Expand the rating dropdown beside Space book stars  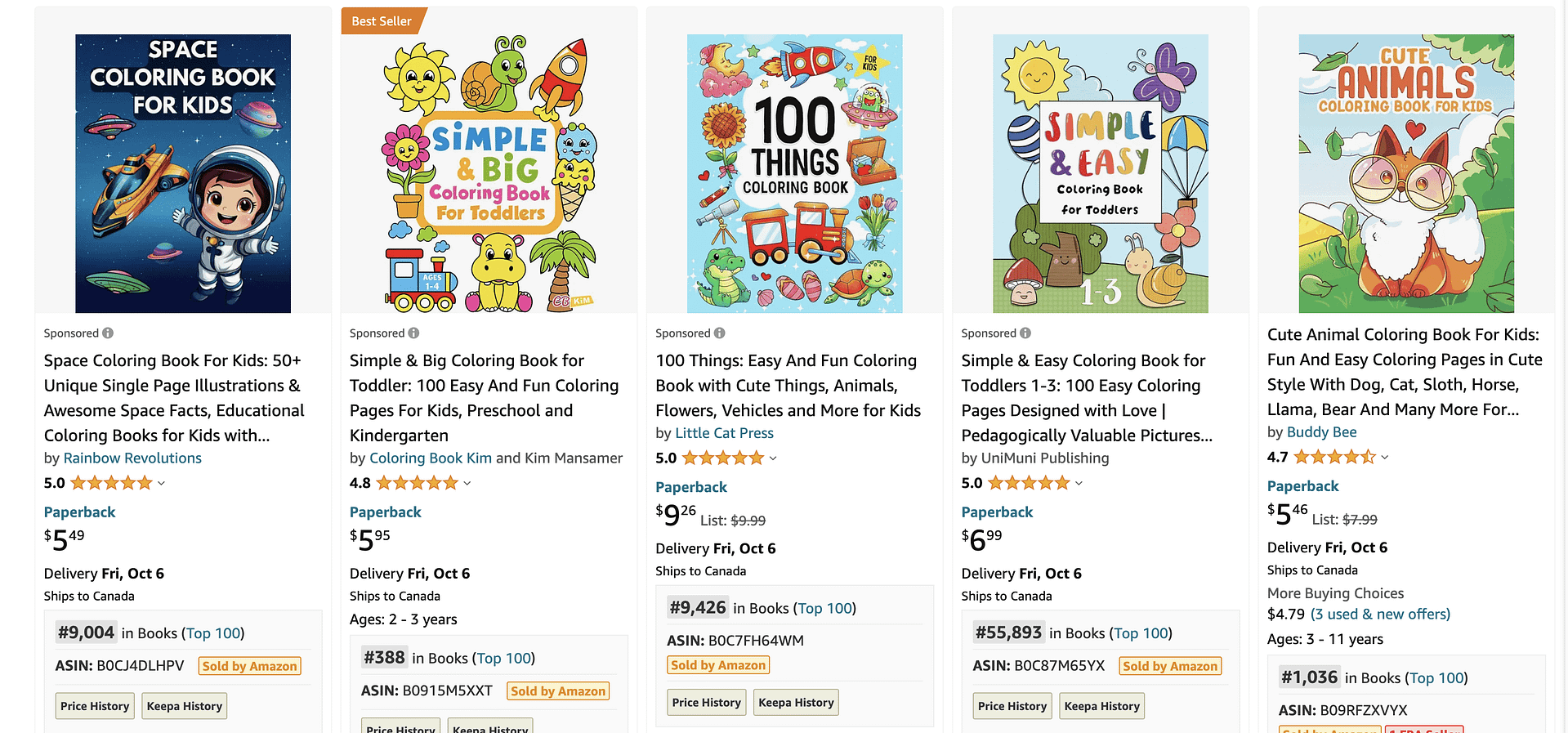[162, 483]
